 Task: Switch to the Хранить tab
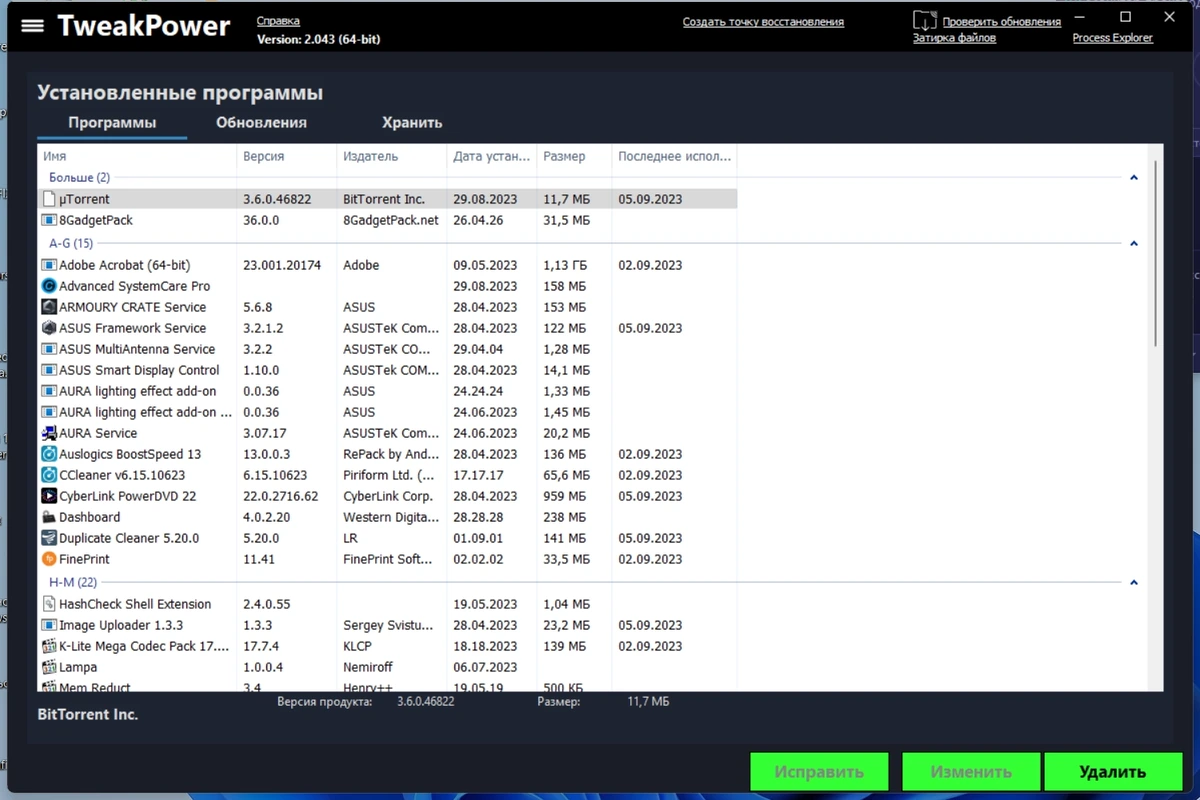coord(412,122)
